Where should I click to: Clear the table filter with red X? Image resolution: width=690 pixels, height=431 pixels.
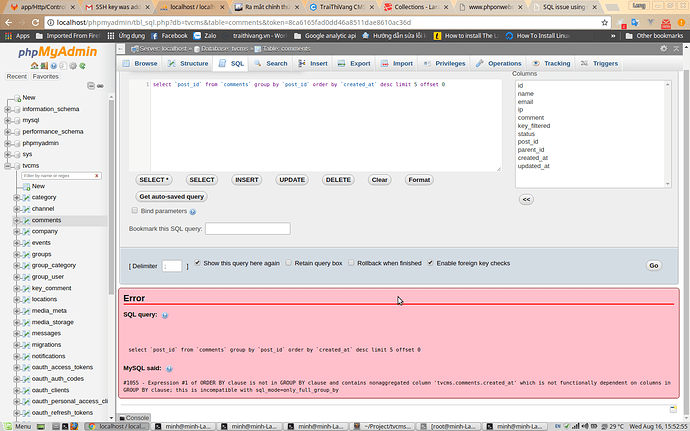94,175
